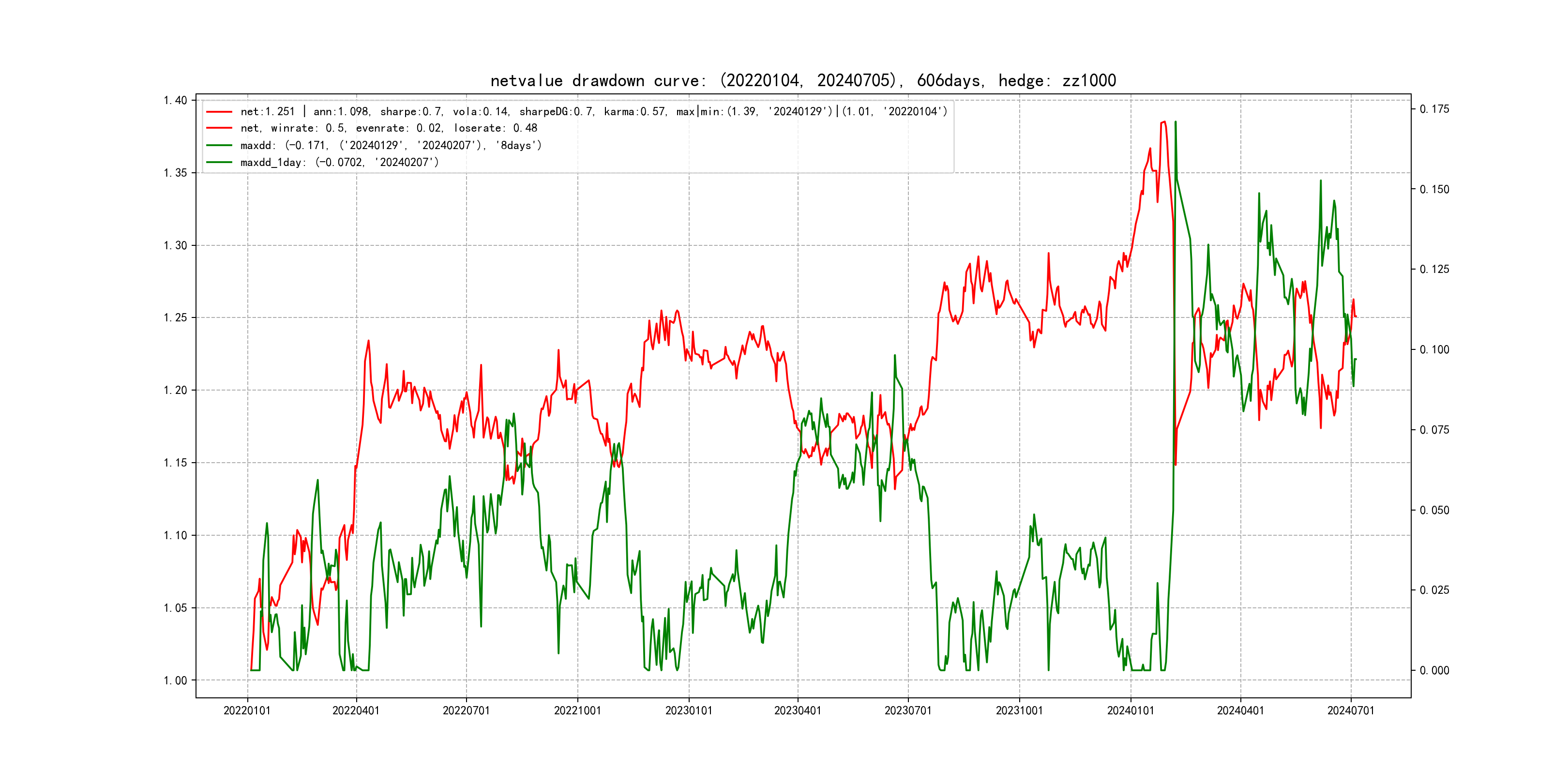1568x784 pixels.
Task: Click the 0.175 right axis tick label
Action: (x=1435, y=109)
